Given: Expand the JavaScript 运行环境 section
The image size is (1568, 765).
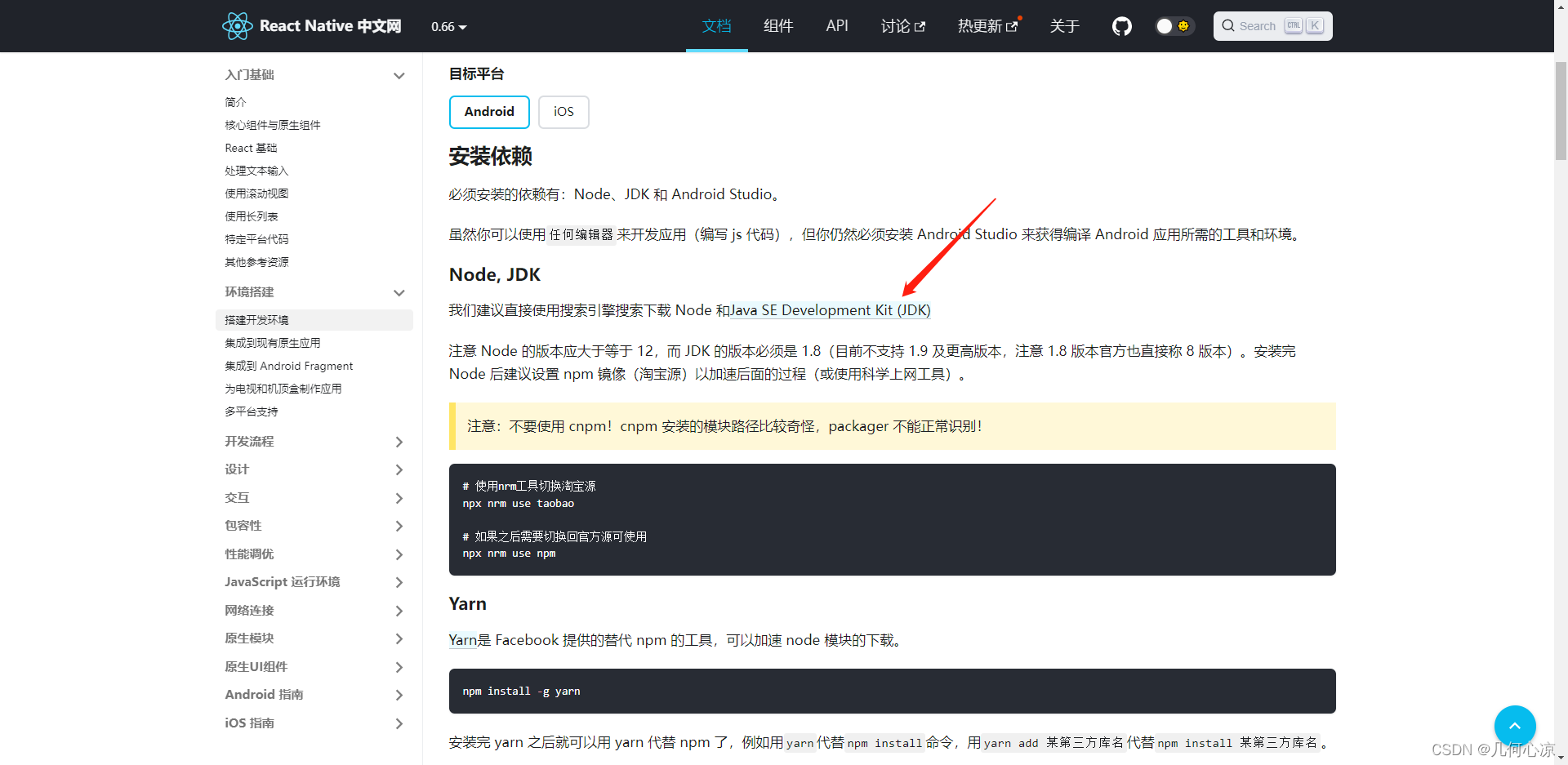Looking at the screenshot, I should coord(315,582).
